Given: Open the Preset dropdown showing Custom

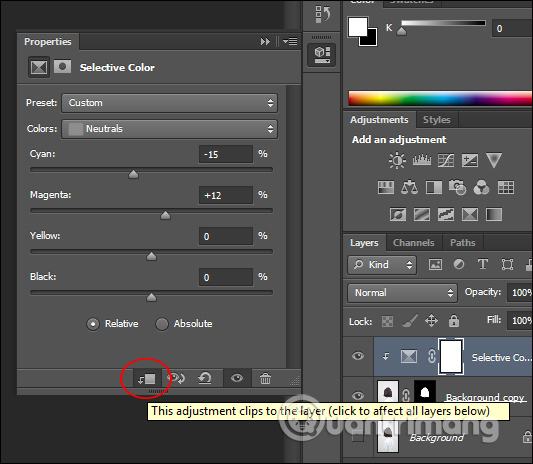Looking at the screenshot, I should [169, 103].
